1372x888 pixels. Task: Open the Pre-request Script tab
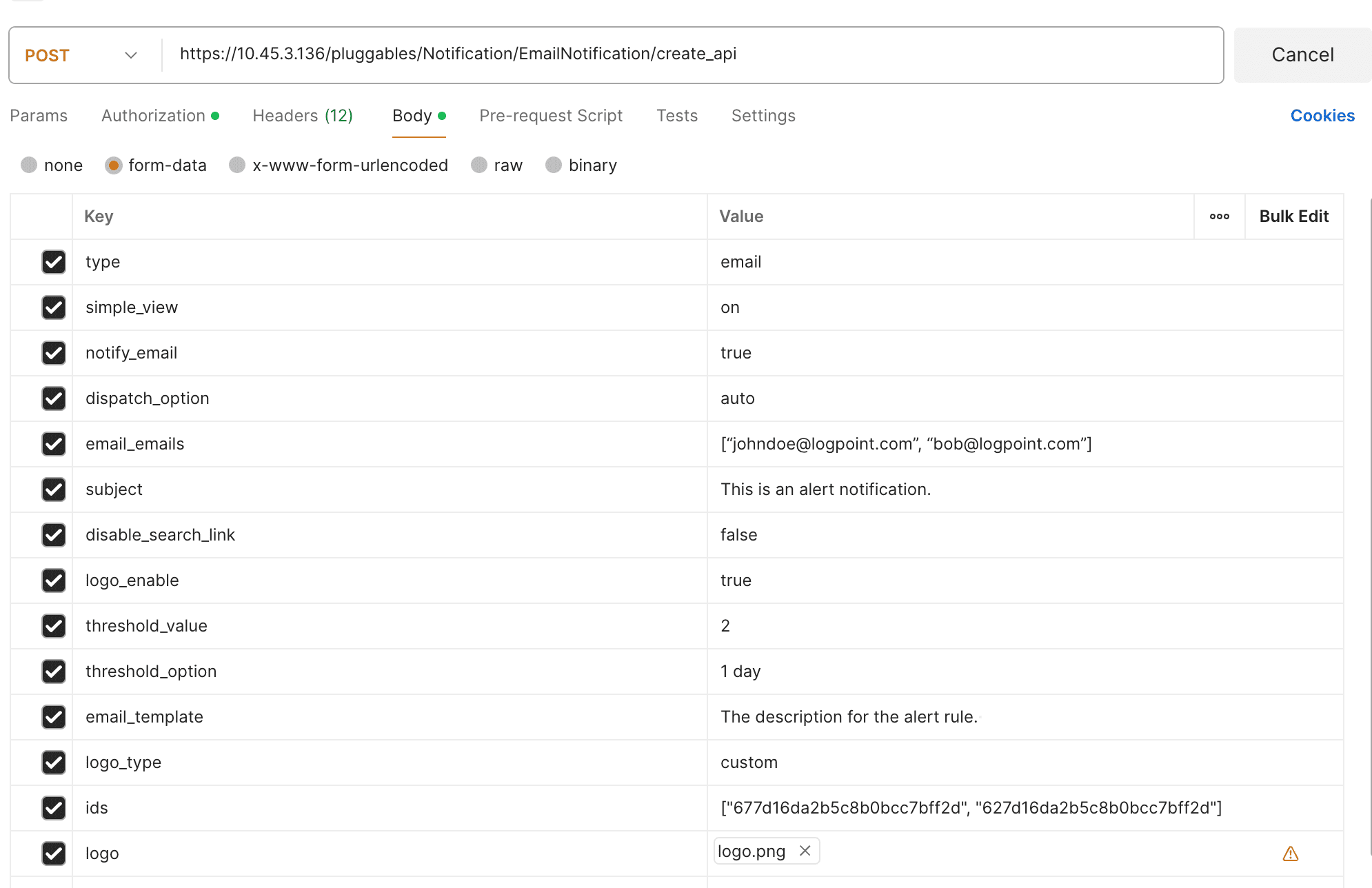pyautogui.click(x=550, y=116)
